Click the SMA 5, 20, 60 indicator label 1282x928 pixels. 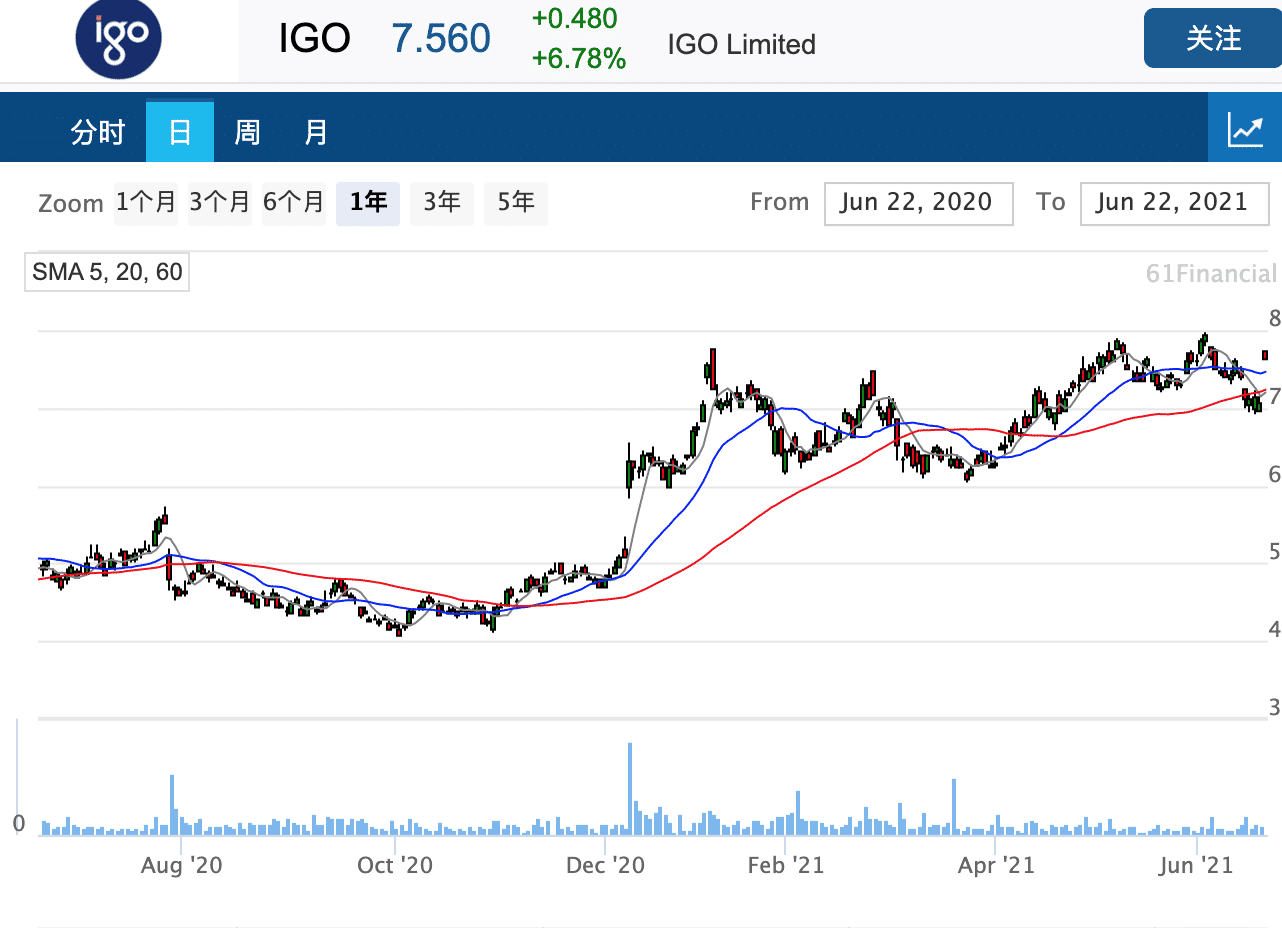(107, 272)
